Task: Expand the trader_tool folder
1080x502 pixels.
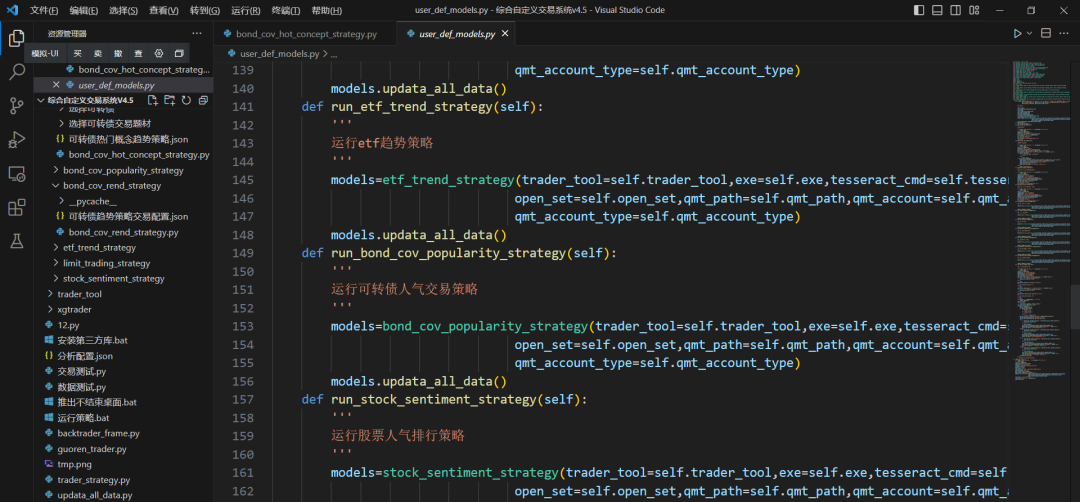Action: point(79,294)
